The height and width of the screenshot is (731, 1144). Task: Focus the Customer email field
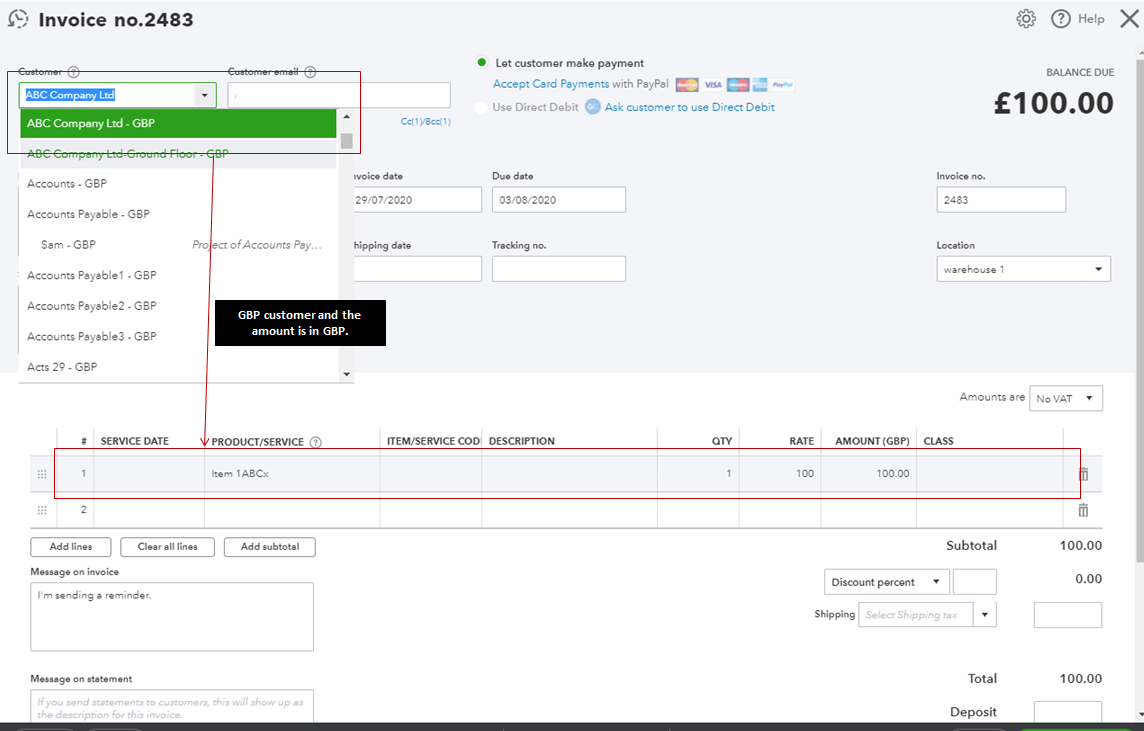coord(339,96)
